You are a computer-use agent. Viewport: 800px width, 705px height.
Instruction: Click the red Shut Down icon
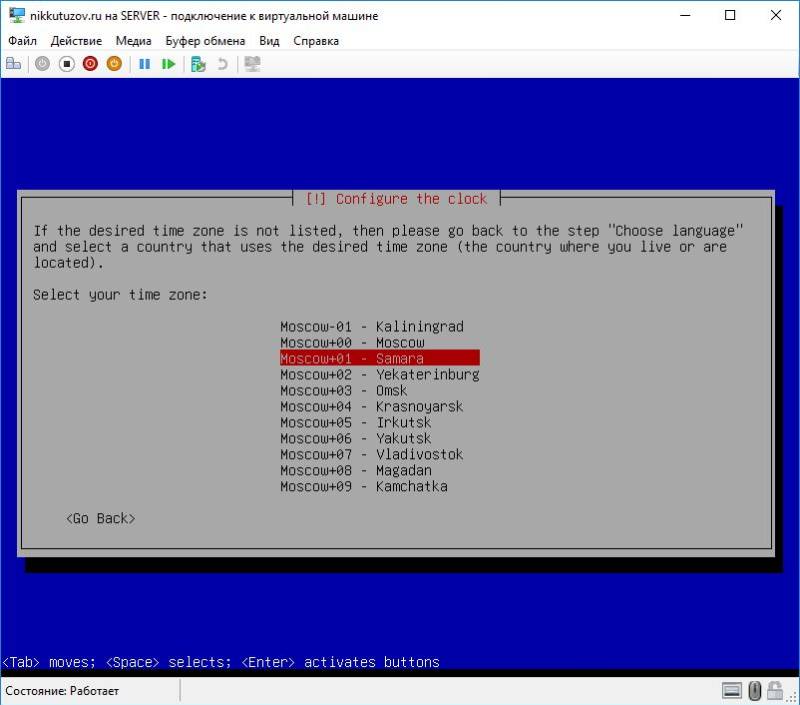click(90, 63)
